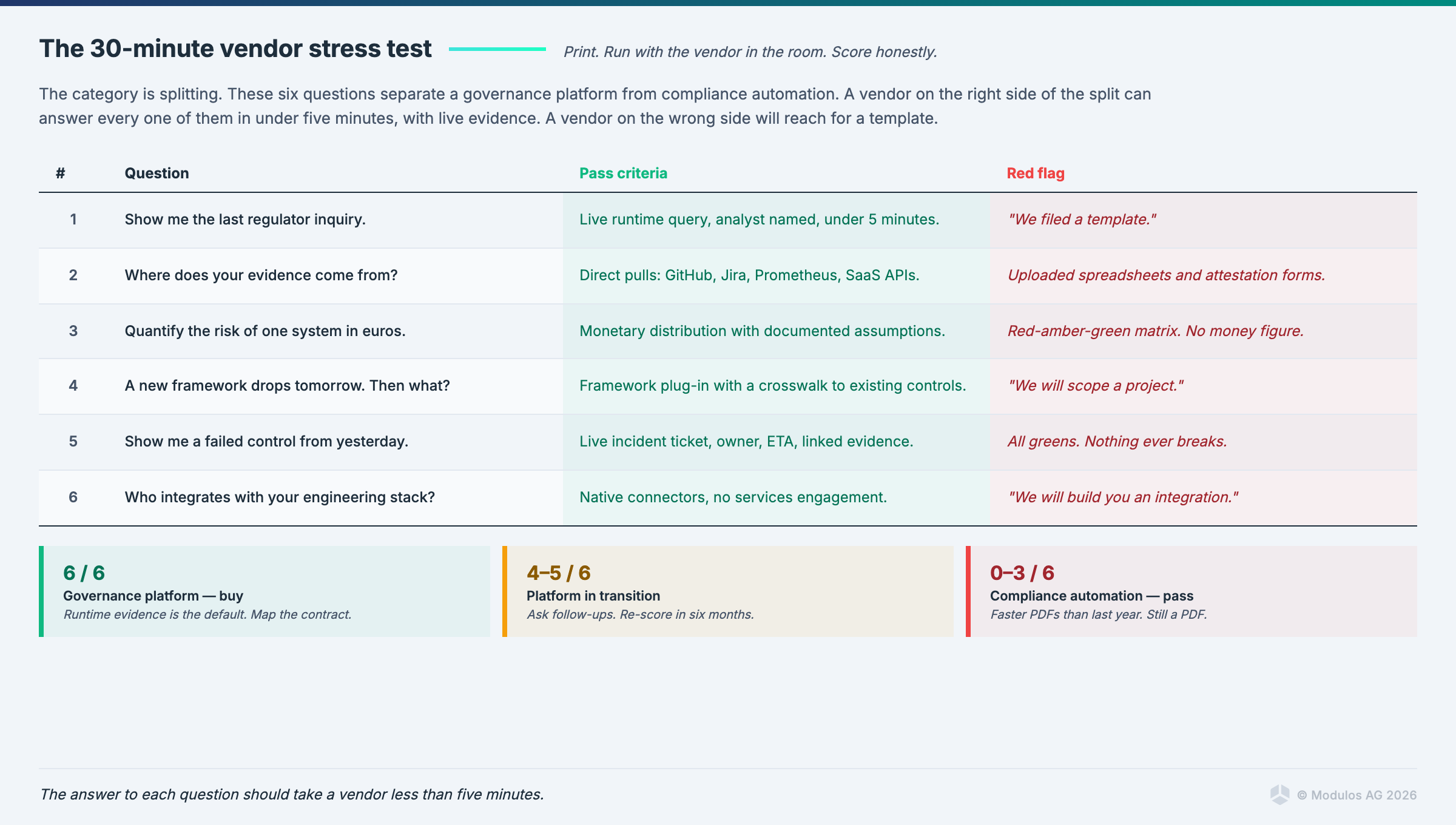Click the red flag "All greens. Nothing ever breaks."
The width and height of the screenshot is (1456, 825).
(1117, 442)
